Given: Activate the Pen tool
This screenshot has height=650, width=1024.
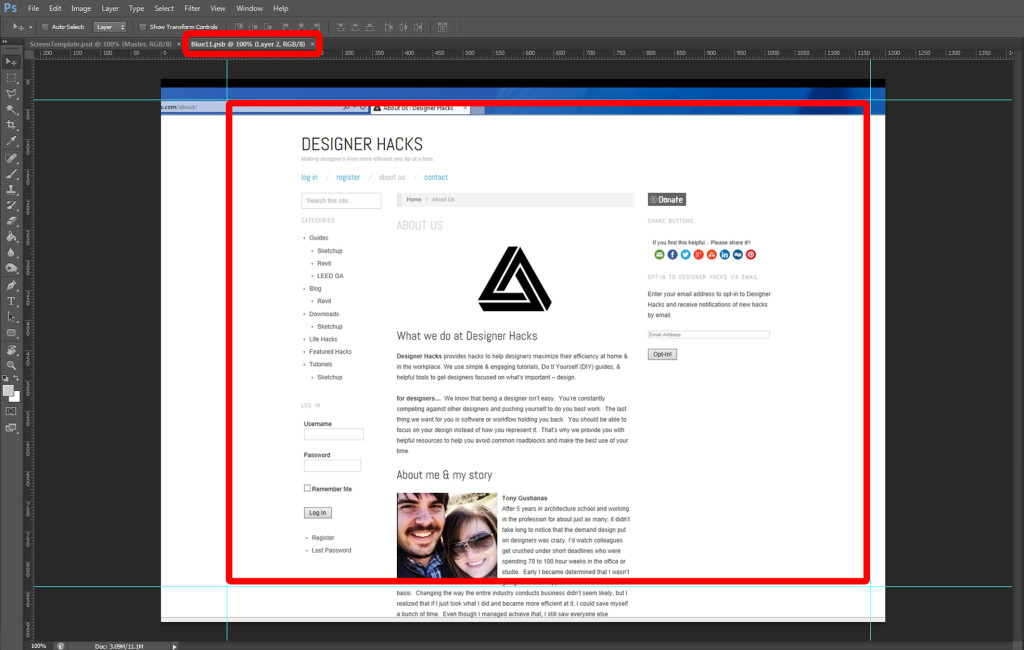Looking at the screenshot, I should [x=11, y=285].
